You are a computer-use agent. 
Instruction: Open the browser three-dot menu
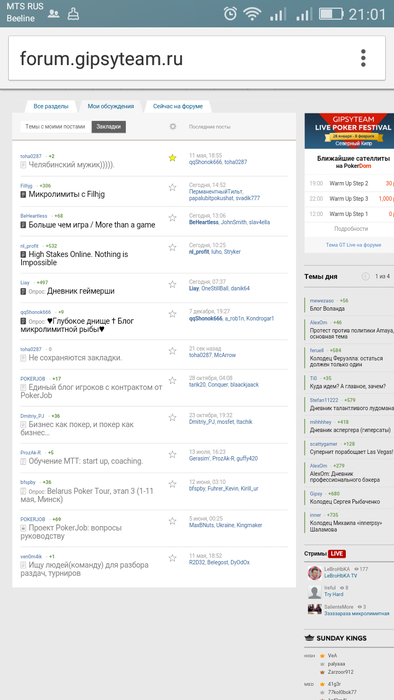[x=363, y=58]
